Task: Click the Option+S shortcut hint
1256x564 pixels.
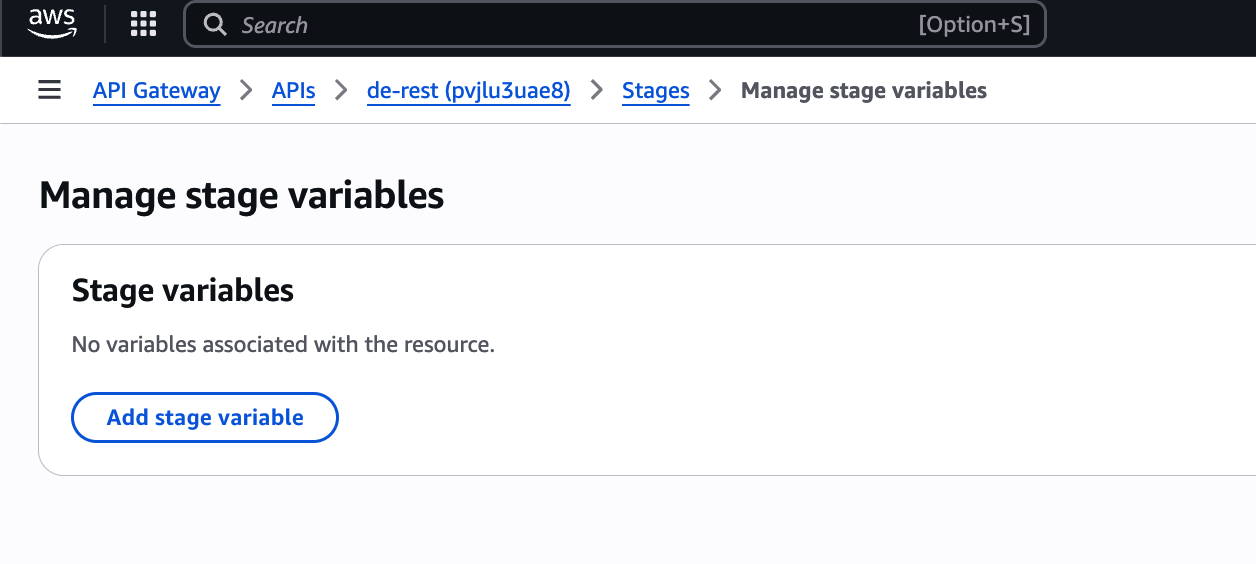Action: point(973,24)
